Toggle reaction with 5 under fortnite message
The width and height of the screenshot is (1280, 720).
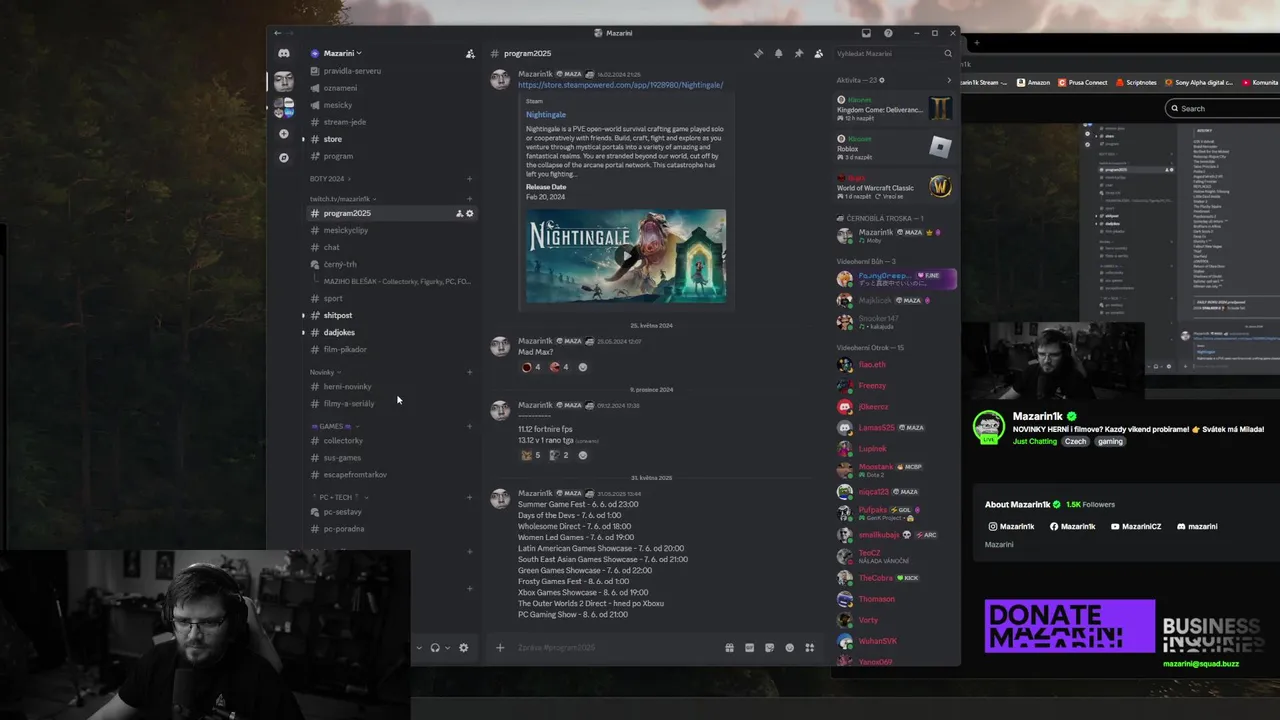[531, 455]
